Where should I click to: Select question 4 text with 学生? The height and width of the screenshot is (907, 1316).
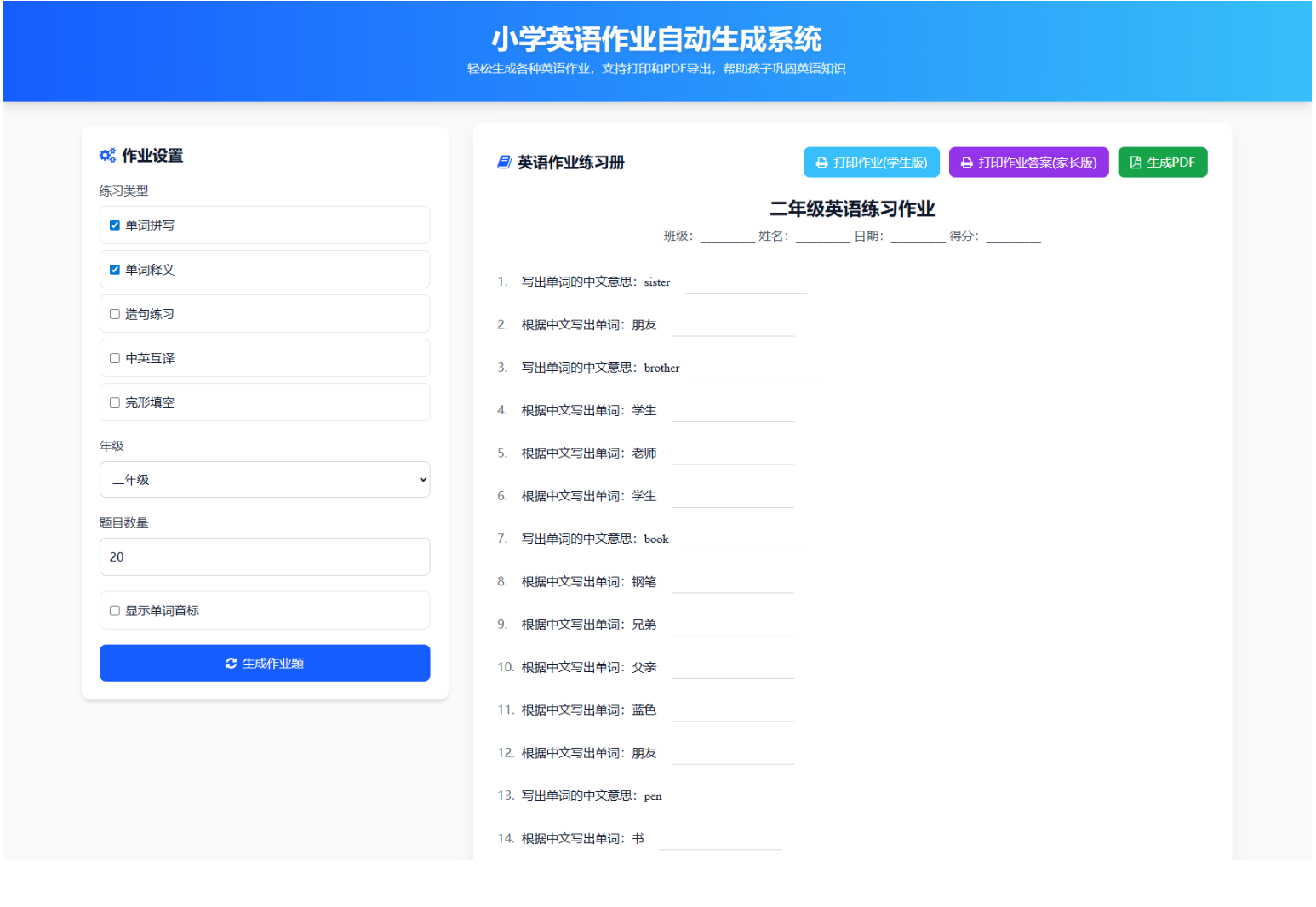(x=589, y=411)
